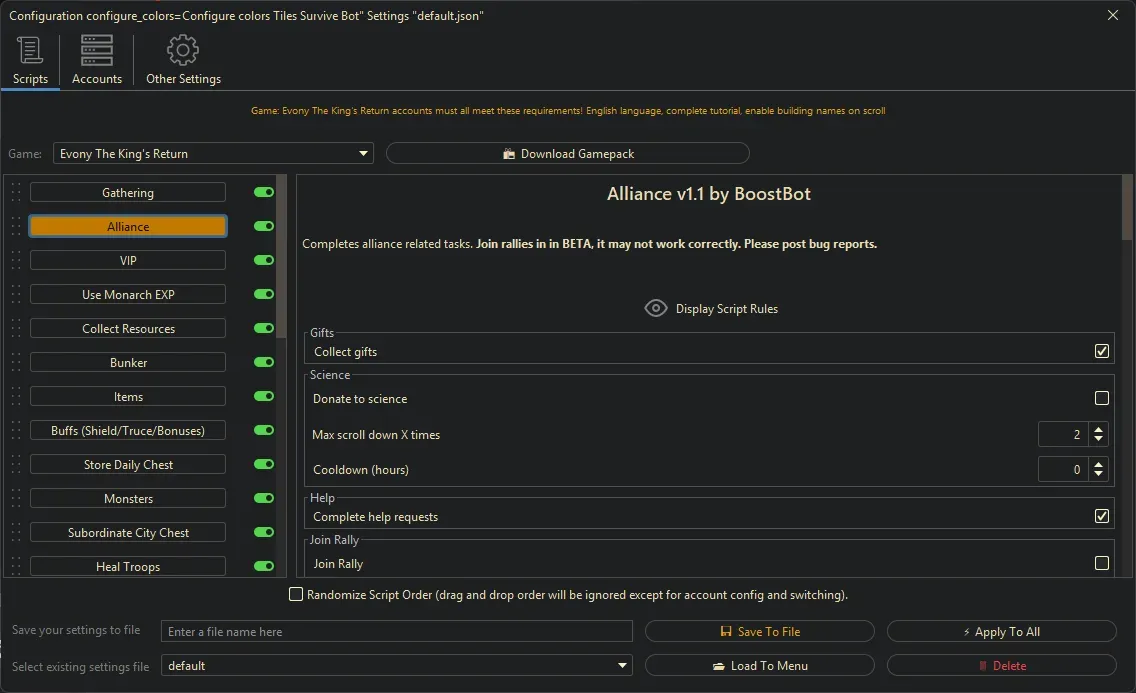The image size is (1136, 693).
Task: Click the Scripts scroll icon
Action: (x=30, y=50)
